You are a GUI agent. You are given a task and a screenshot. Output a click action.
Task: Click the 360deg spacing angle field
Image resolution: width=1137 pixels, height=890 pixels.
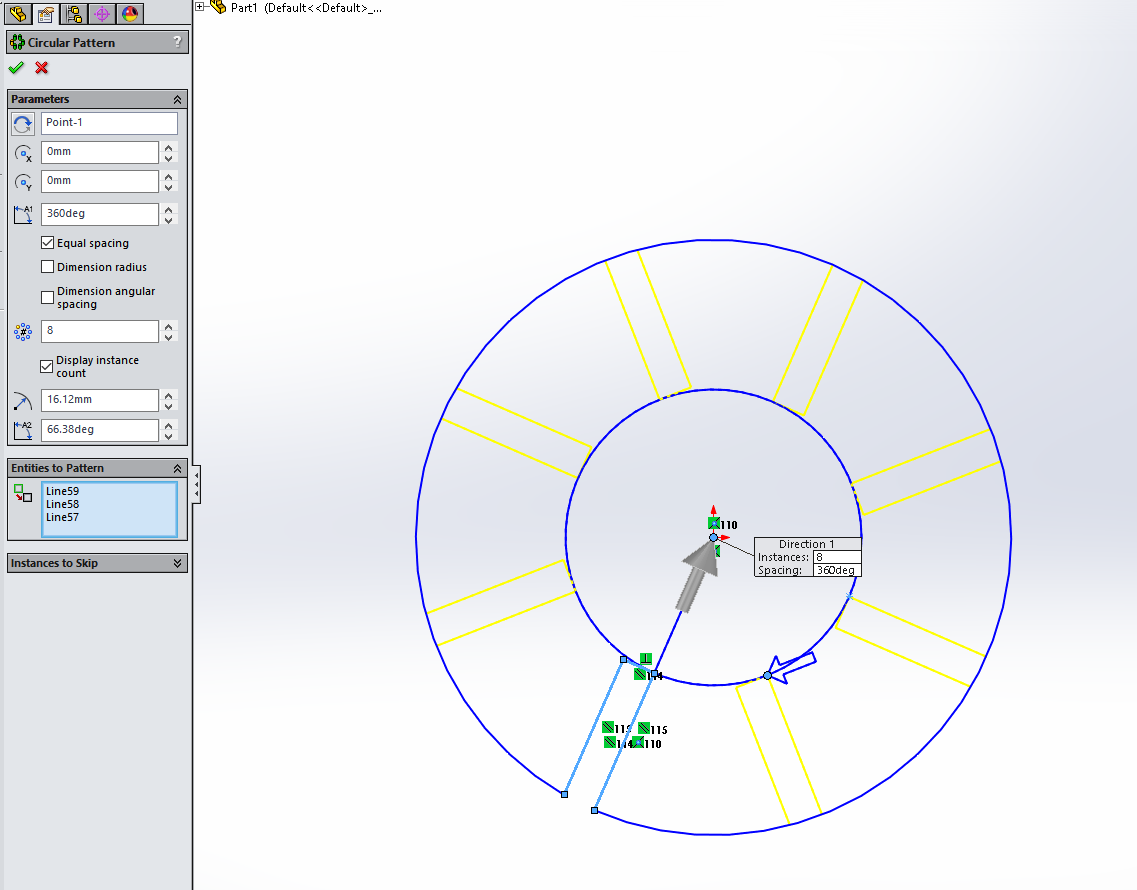click(99, 213)
